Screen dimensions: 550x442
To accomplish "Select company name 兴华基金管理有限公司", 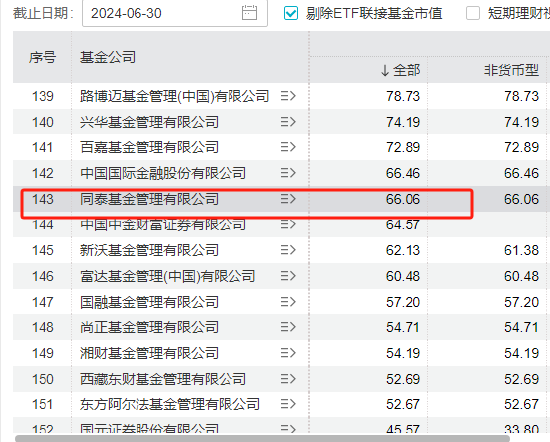I will click(149, 122).
